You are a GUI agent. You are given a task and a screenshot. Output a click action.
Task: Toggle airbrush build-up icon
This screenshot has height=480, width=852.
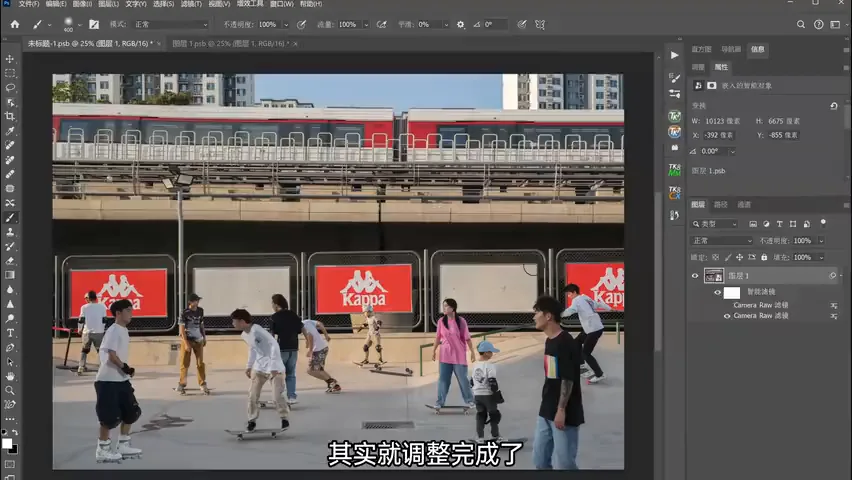pos(381,24)
